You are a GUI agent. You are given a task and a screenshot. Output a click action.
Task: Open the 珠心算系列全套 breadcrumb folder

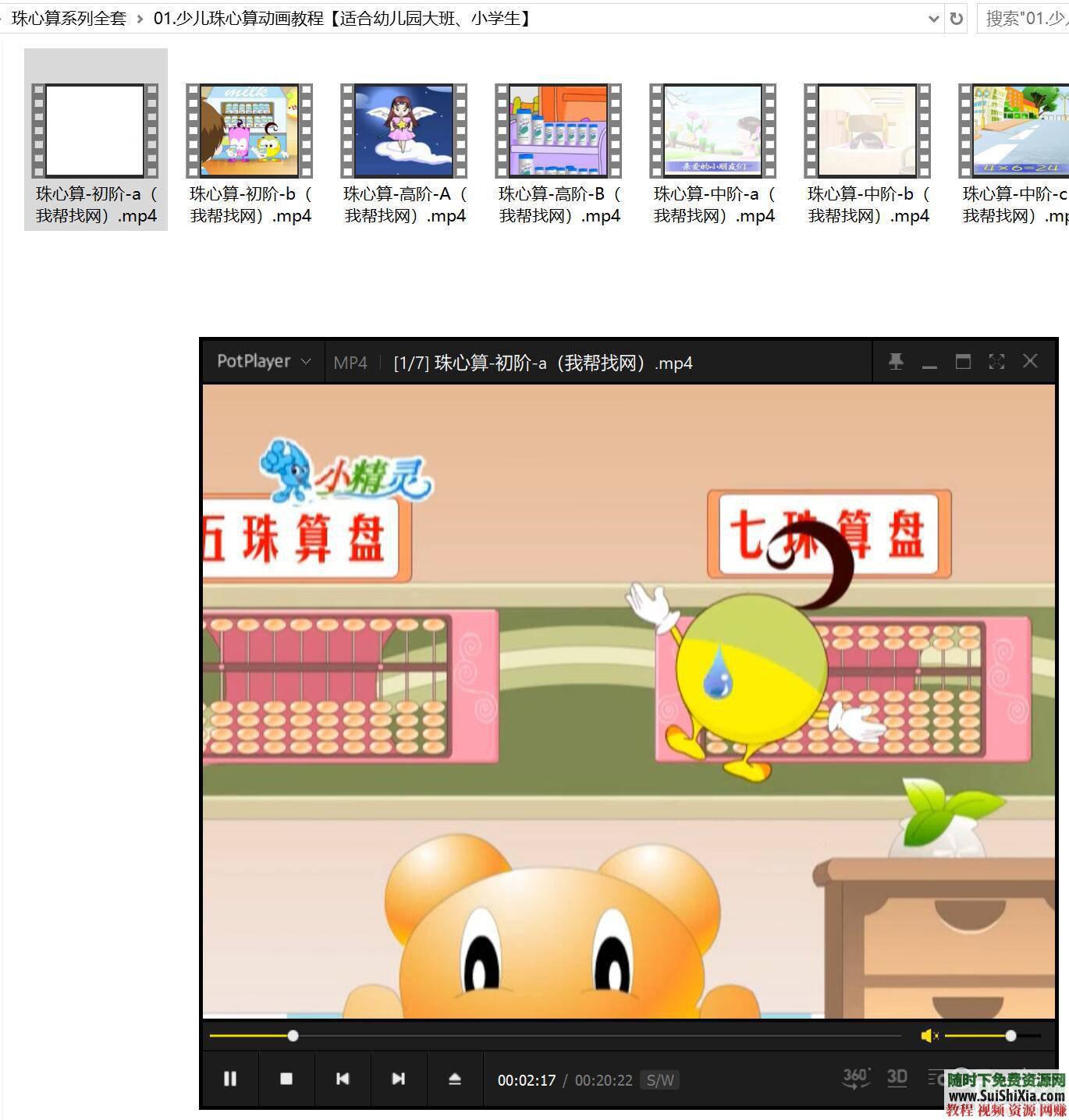click(67, 17)
